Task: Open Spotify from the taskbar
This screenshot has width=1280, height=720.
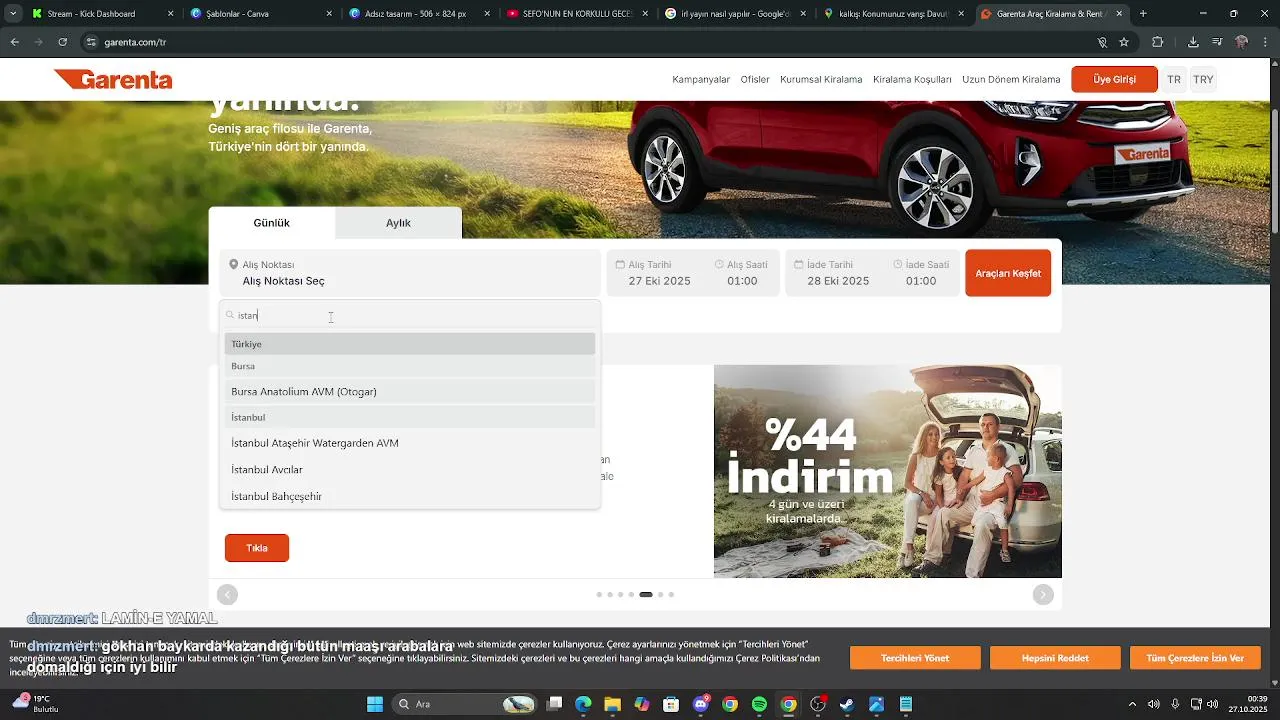Action: coord(759,704)
